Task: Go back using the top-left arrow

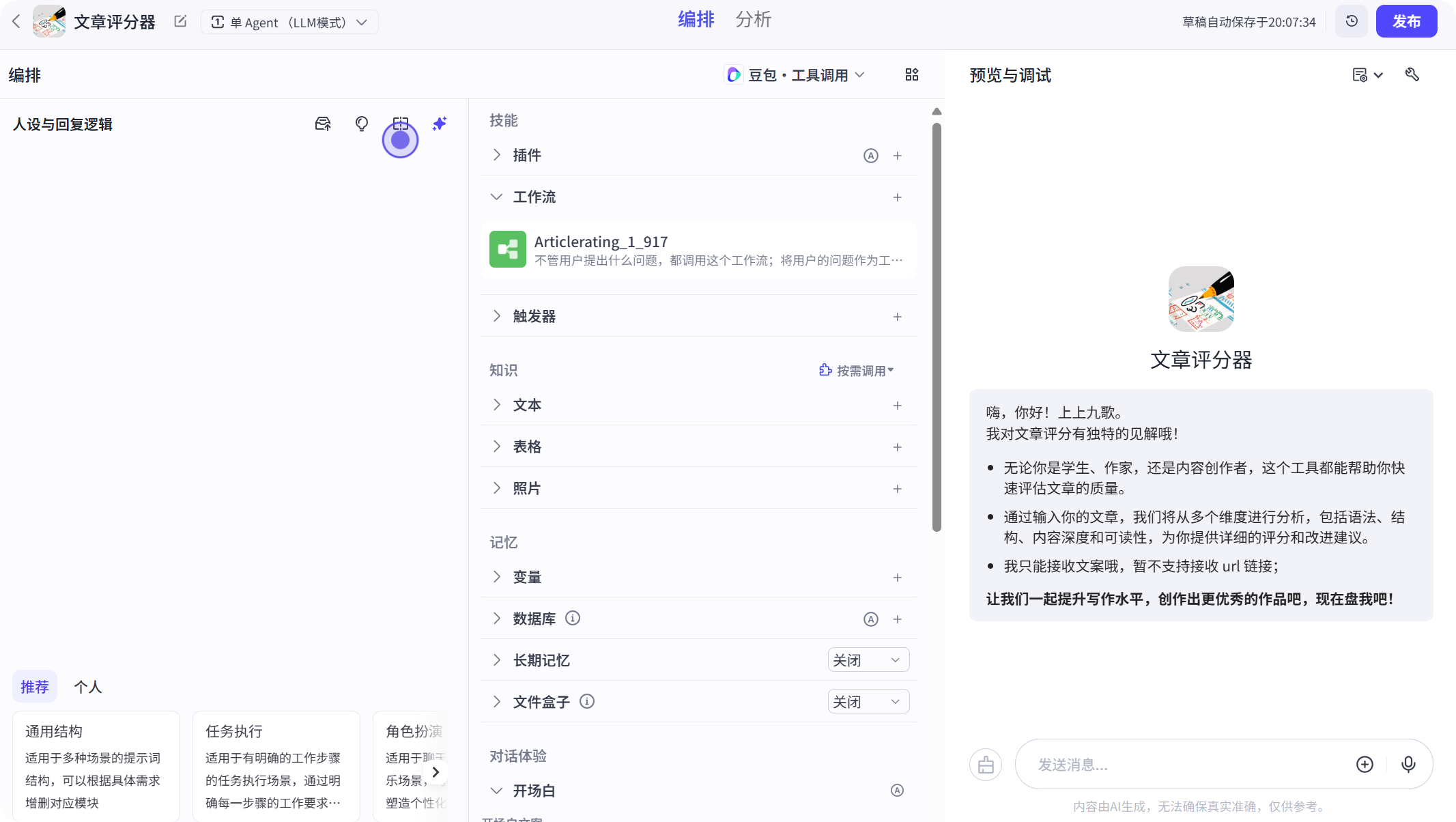Action: pos(16,22)
